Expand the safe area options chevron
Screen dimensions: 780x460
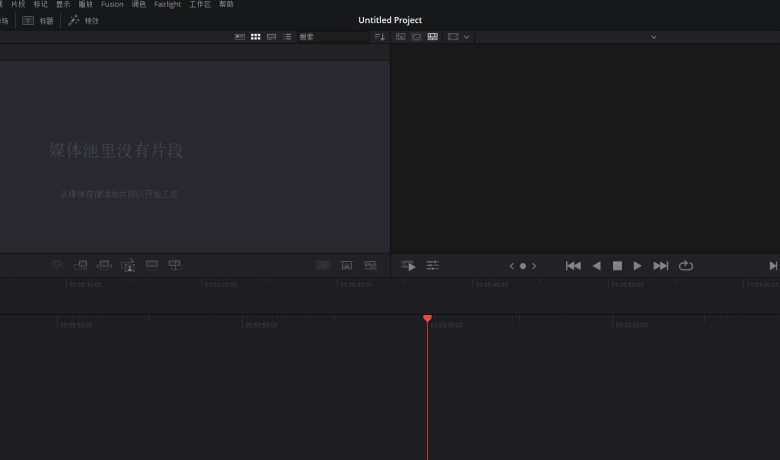tap(466, 37)
